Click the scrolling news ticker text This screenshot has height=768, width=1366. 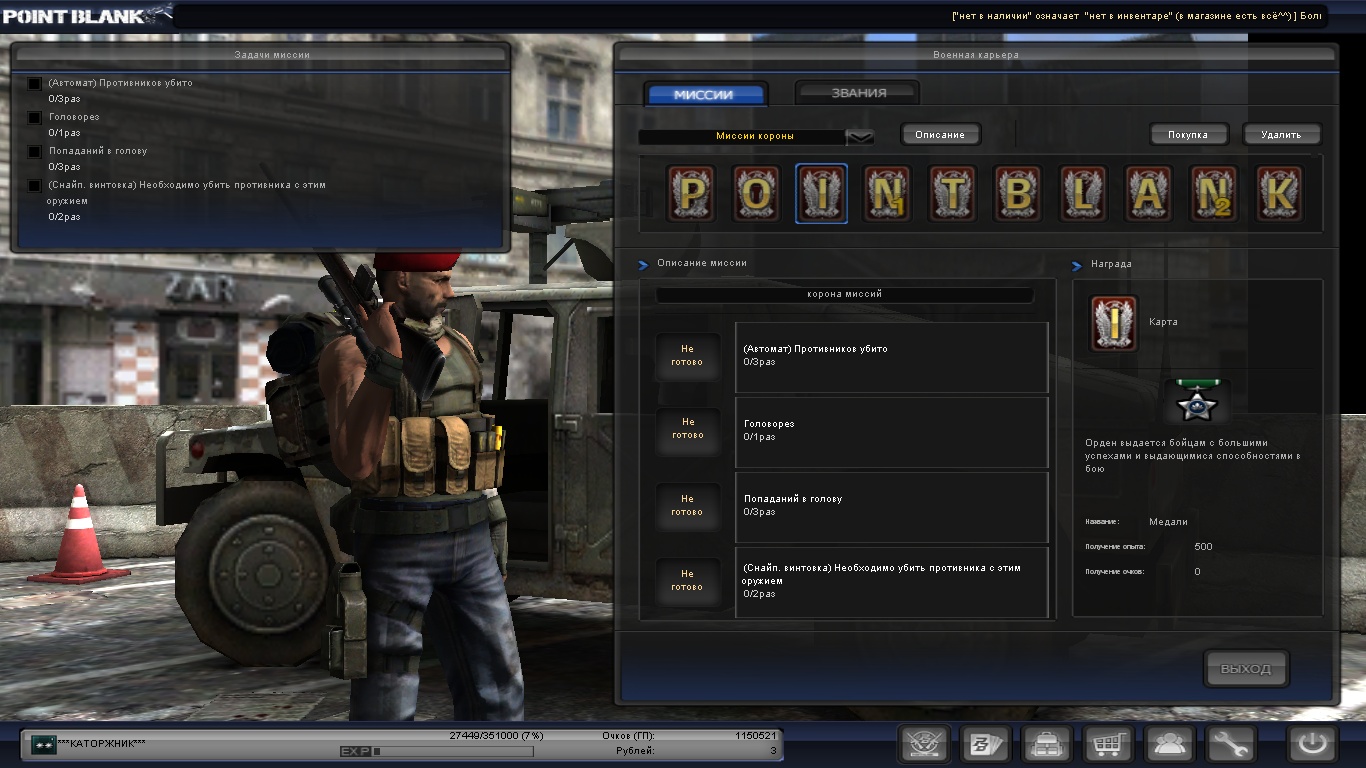tap(1136, 15)
